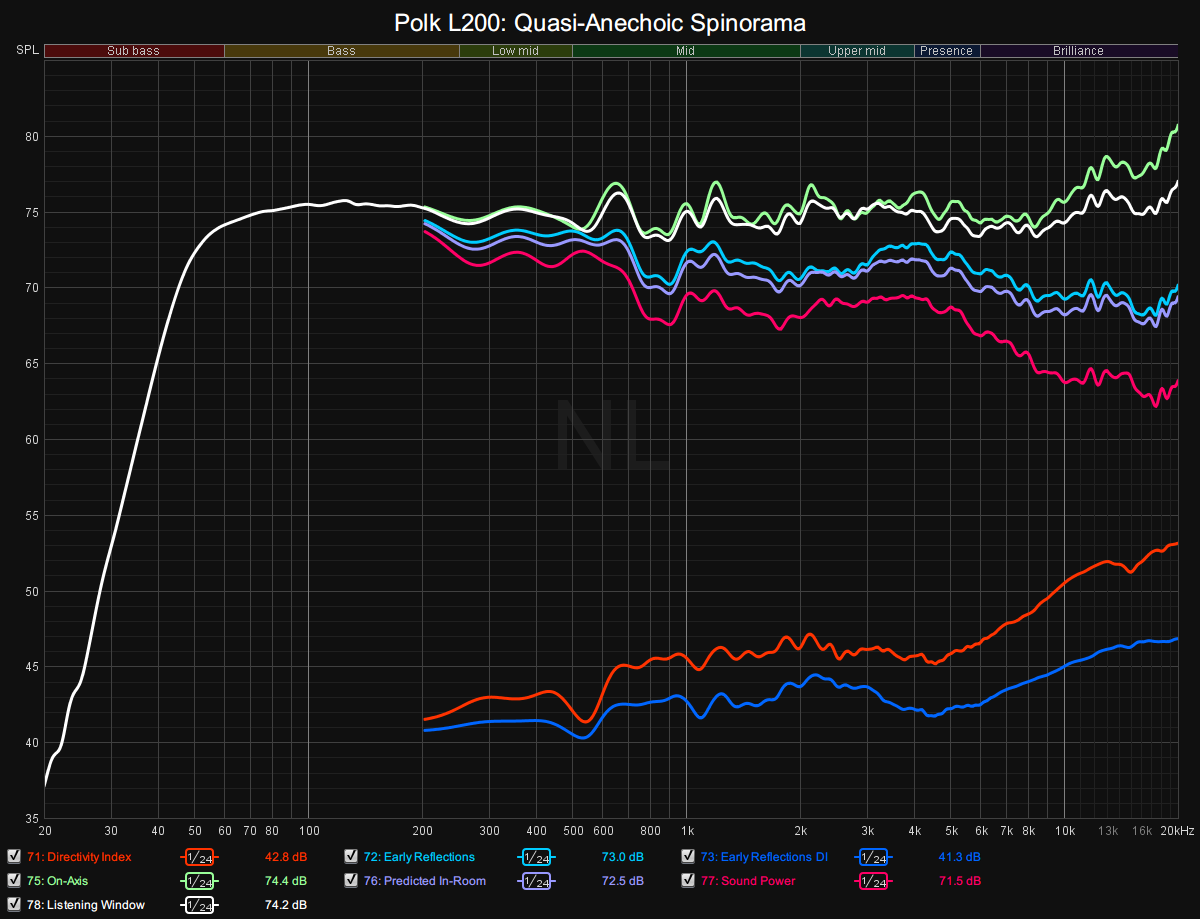Click the 71.5 dB Sound Power value
The width and height of the screenshot is (1200, 919).
[x=959, y=881]
